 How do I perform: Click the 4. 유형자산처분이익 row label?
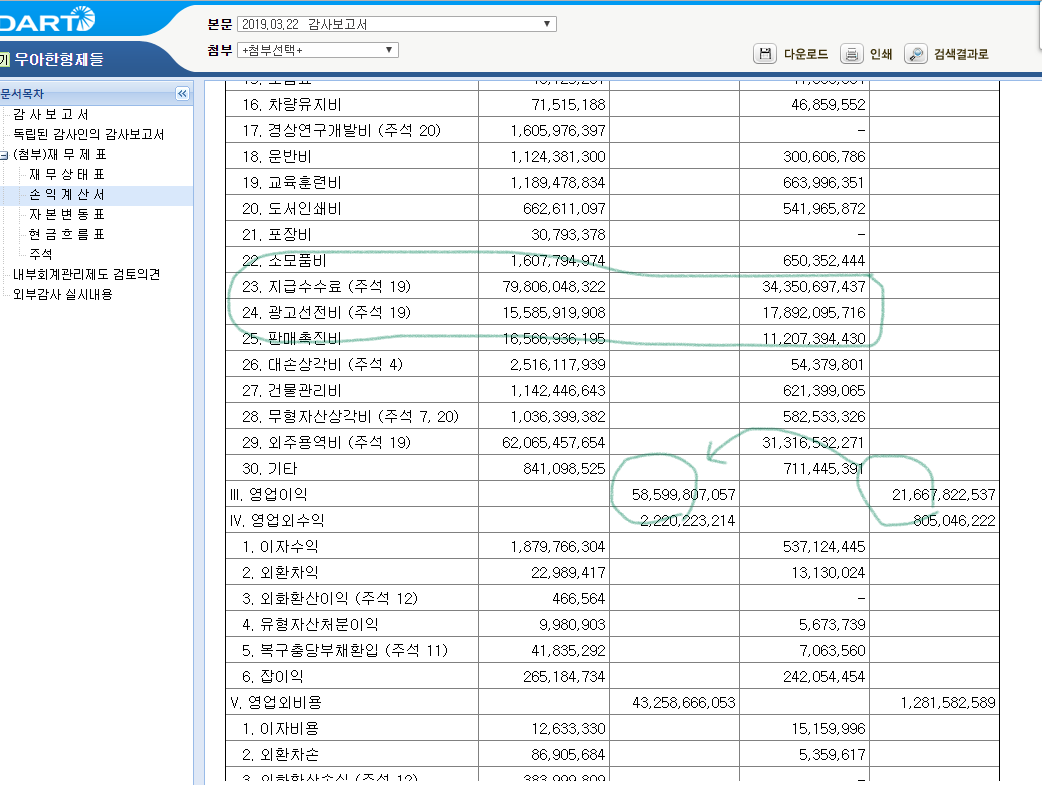[x=310, y=624]
